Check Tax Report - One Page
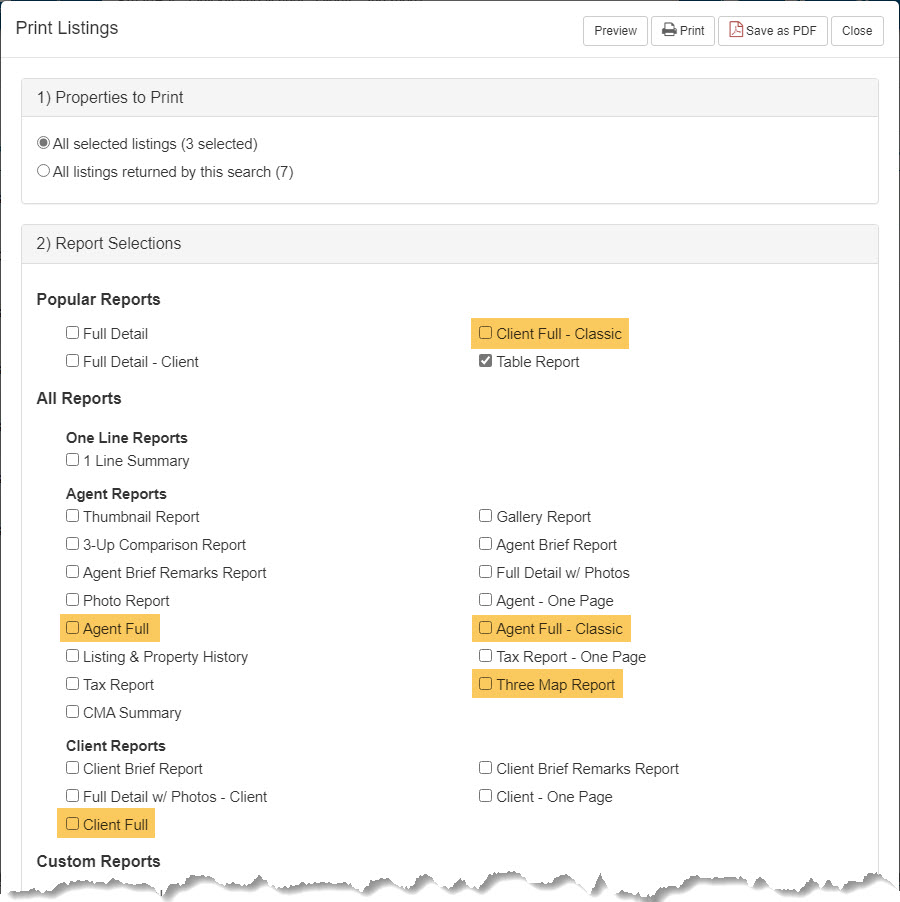Screen dimensions: 900x902 pos(485,656)
